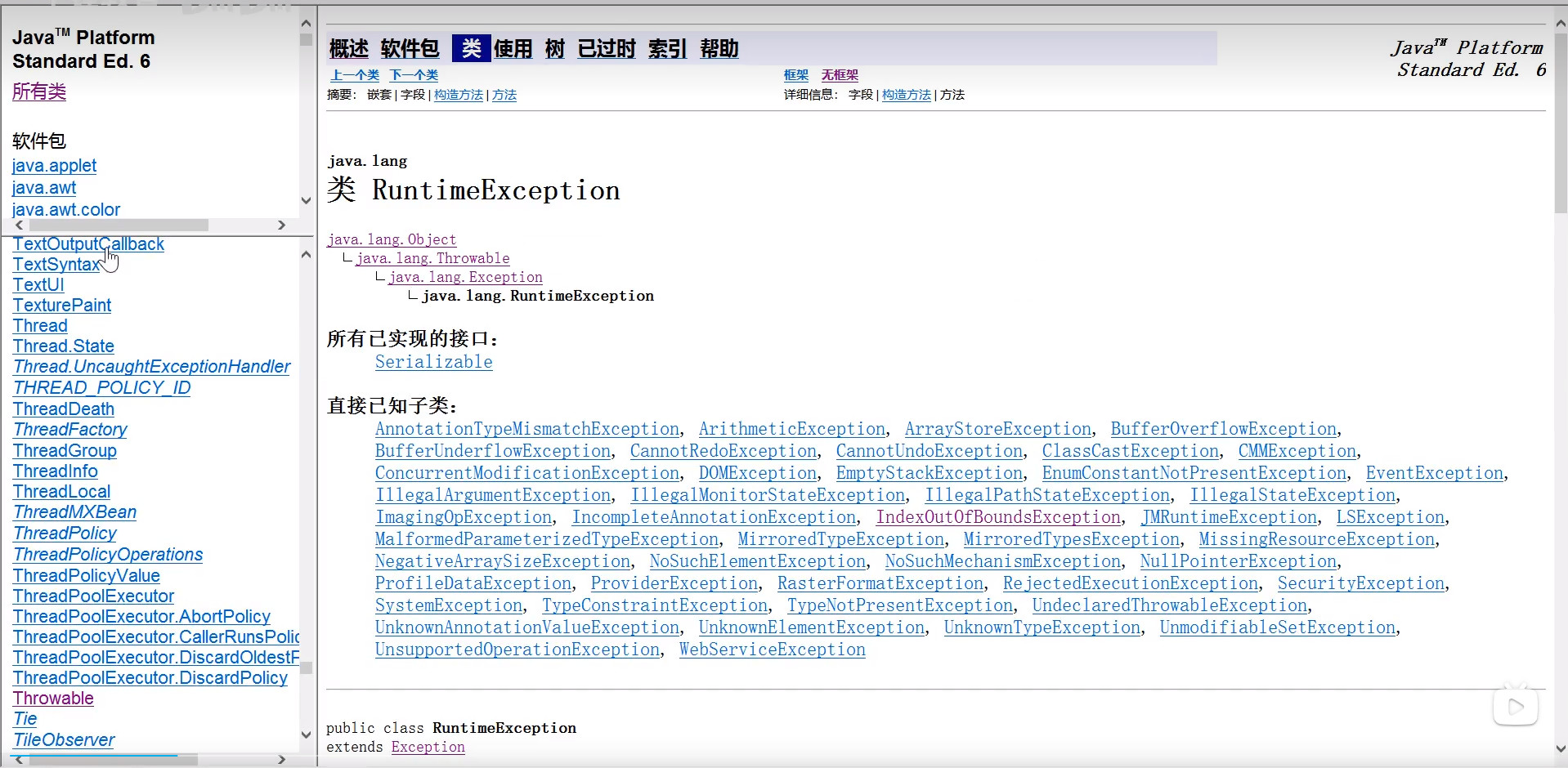Image resolution: width=1568 pixels, height=768 pixels.
Task: Open Thread.State in the class list
Action: 64,346
